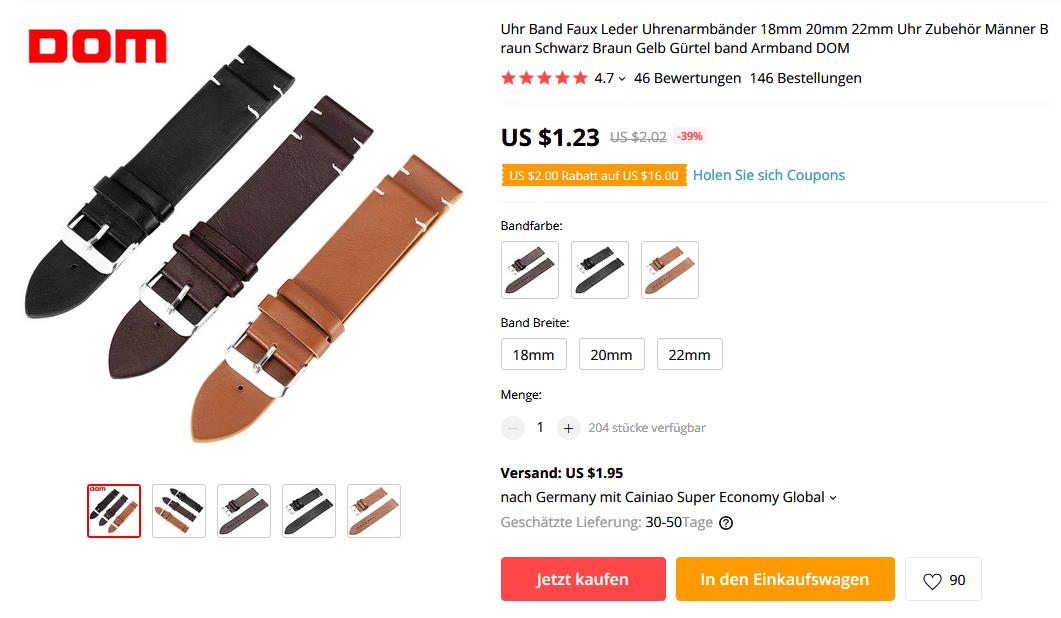1061x618 pixels.
Task: Decrease quantity with minus button
Action: (x=513, y=428)
